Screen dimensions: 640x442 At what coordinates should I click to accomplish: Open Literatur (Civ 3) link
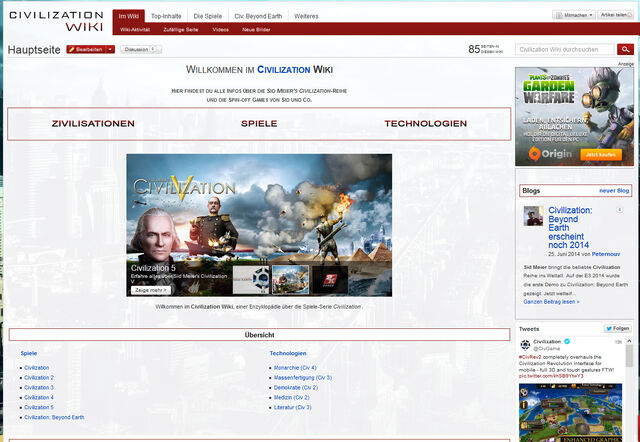(x=293, y=407)
